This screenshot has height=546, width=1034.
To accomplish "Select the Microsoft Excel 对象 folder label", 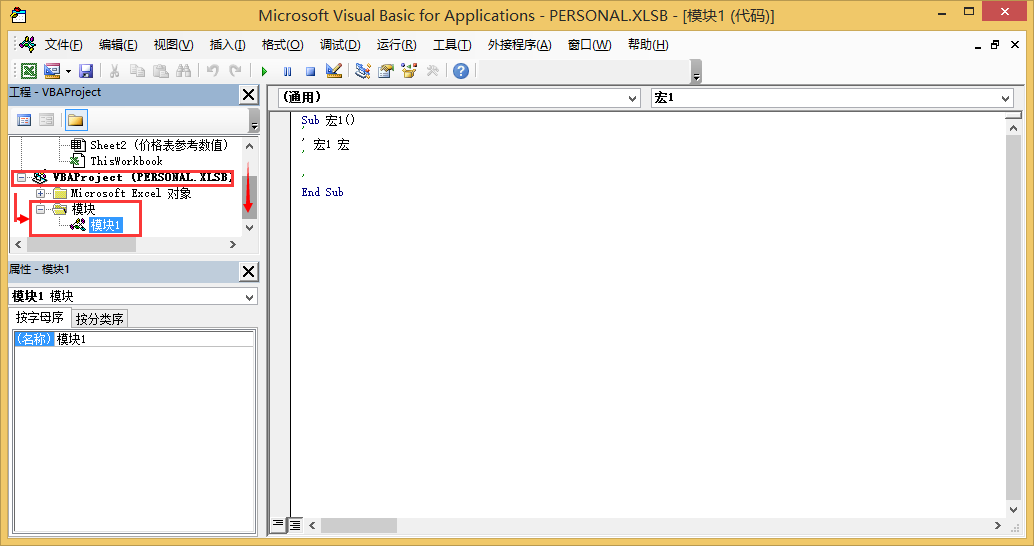I will (131, 193).
